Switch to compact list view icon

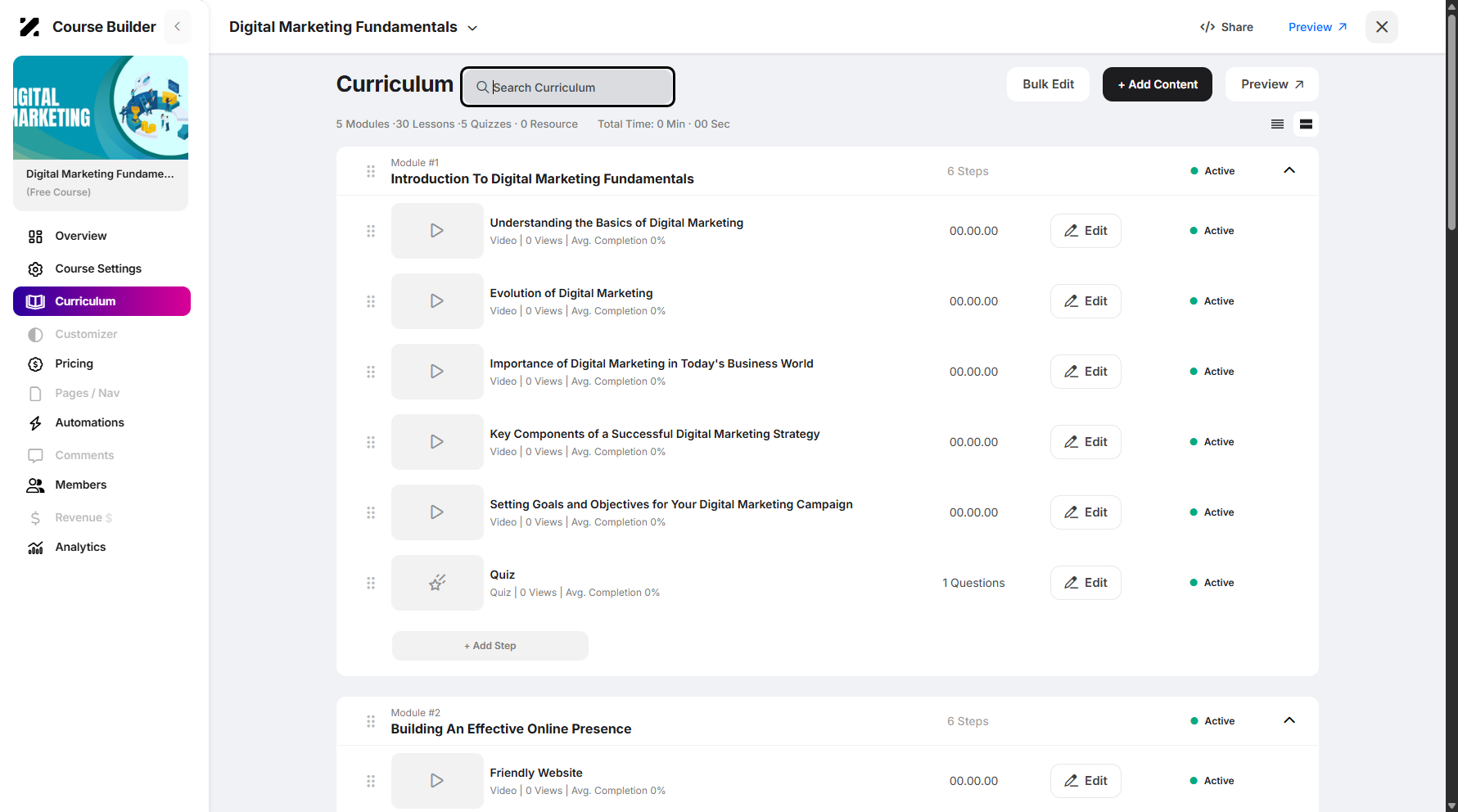[1277, 124]
